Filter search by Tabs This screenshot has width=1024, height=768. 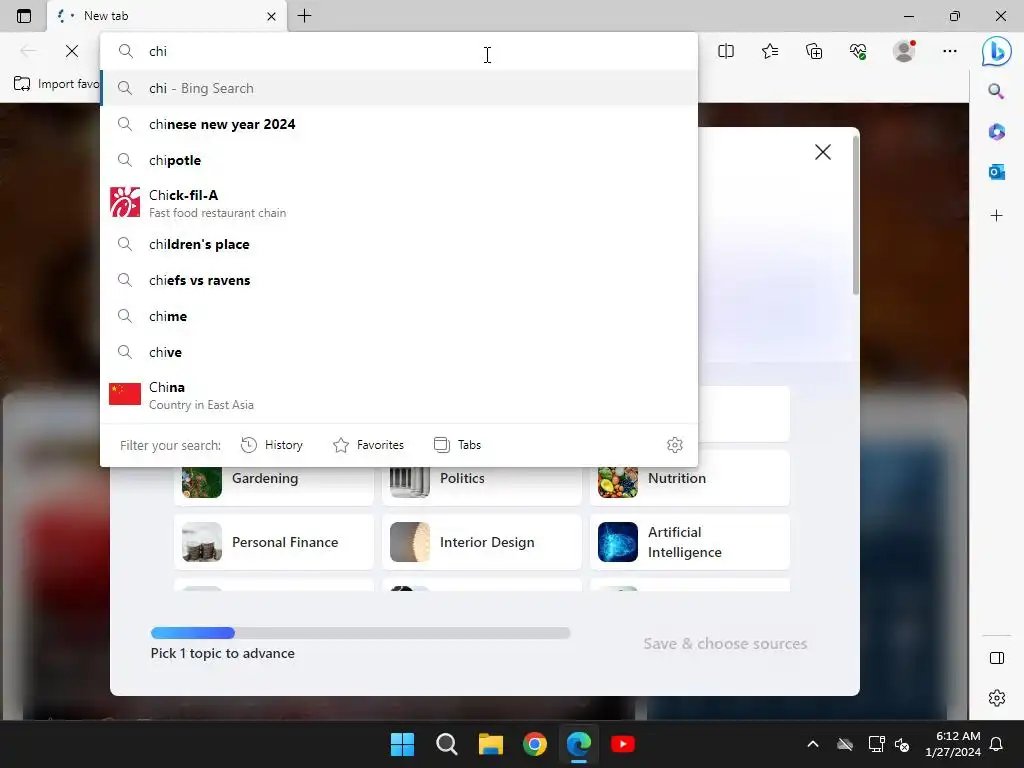pos(458,445)
